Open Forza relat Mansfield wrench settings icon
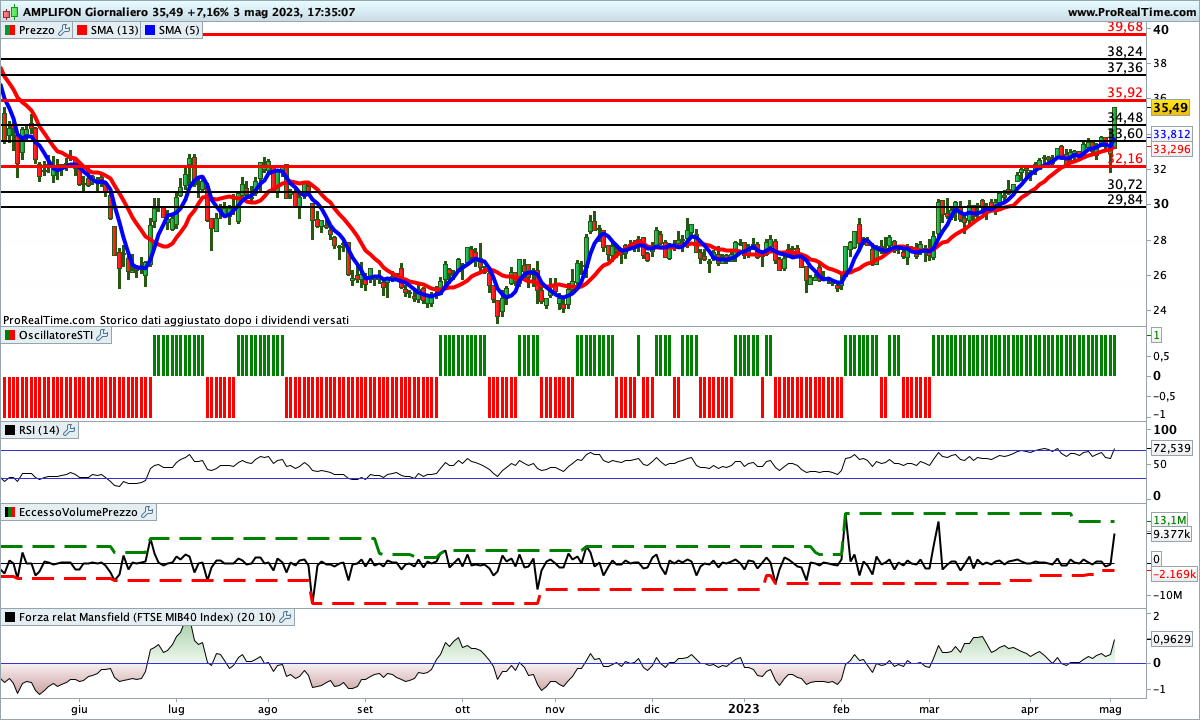Viewport: 1200px width, 720px height. pyautogui.click(x=285, y=617)
